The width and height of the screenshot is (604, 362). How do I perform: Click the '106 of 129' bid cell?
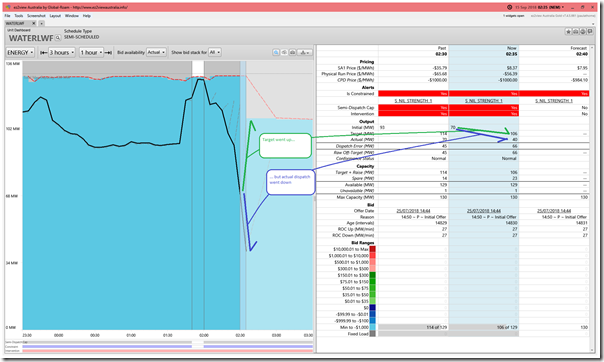point(484,327)
